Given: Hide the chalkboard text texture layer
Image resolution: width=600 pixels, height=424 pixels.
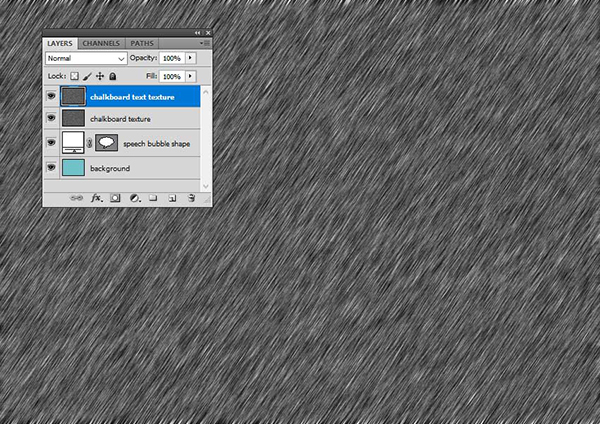Looking at the screenshot, I should (51, 97).
